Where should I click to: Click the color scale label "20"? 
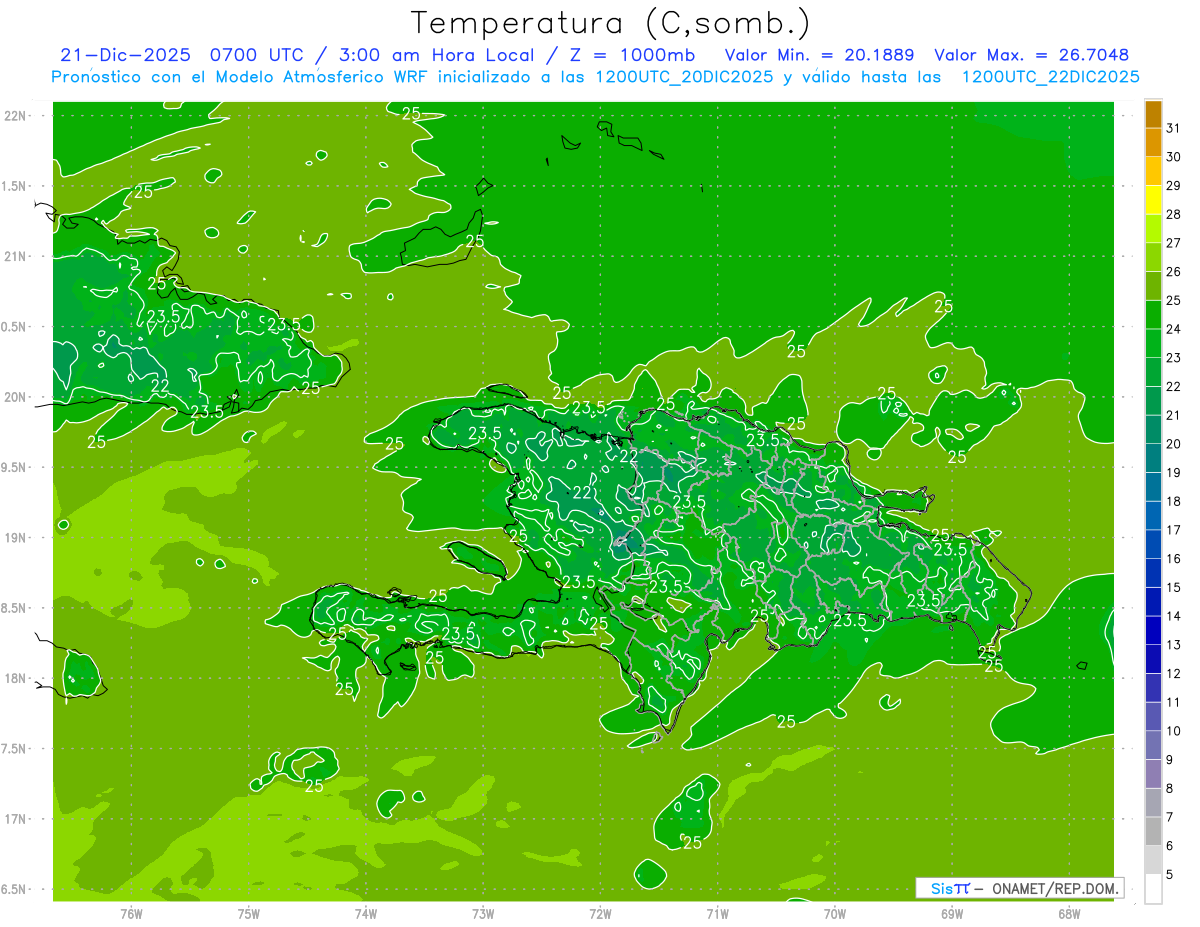(1174, 444)
